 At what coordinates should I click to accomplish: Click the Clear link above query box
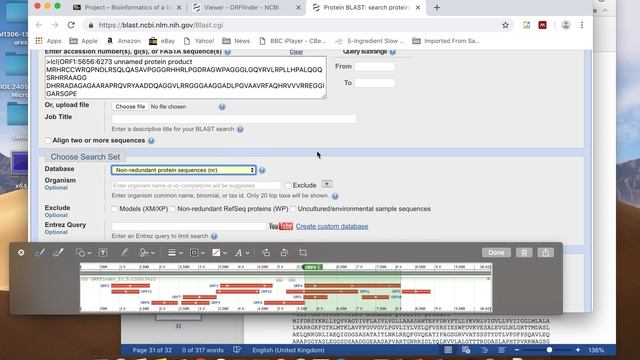pyautogui.click(x=296, y=52)
